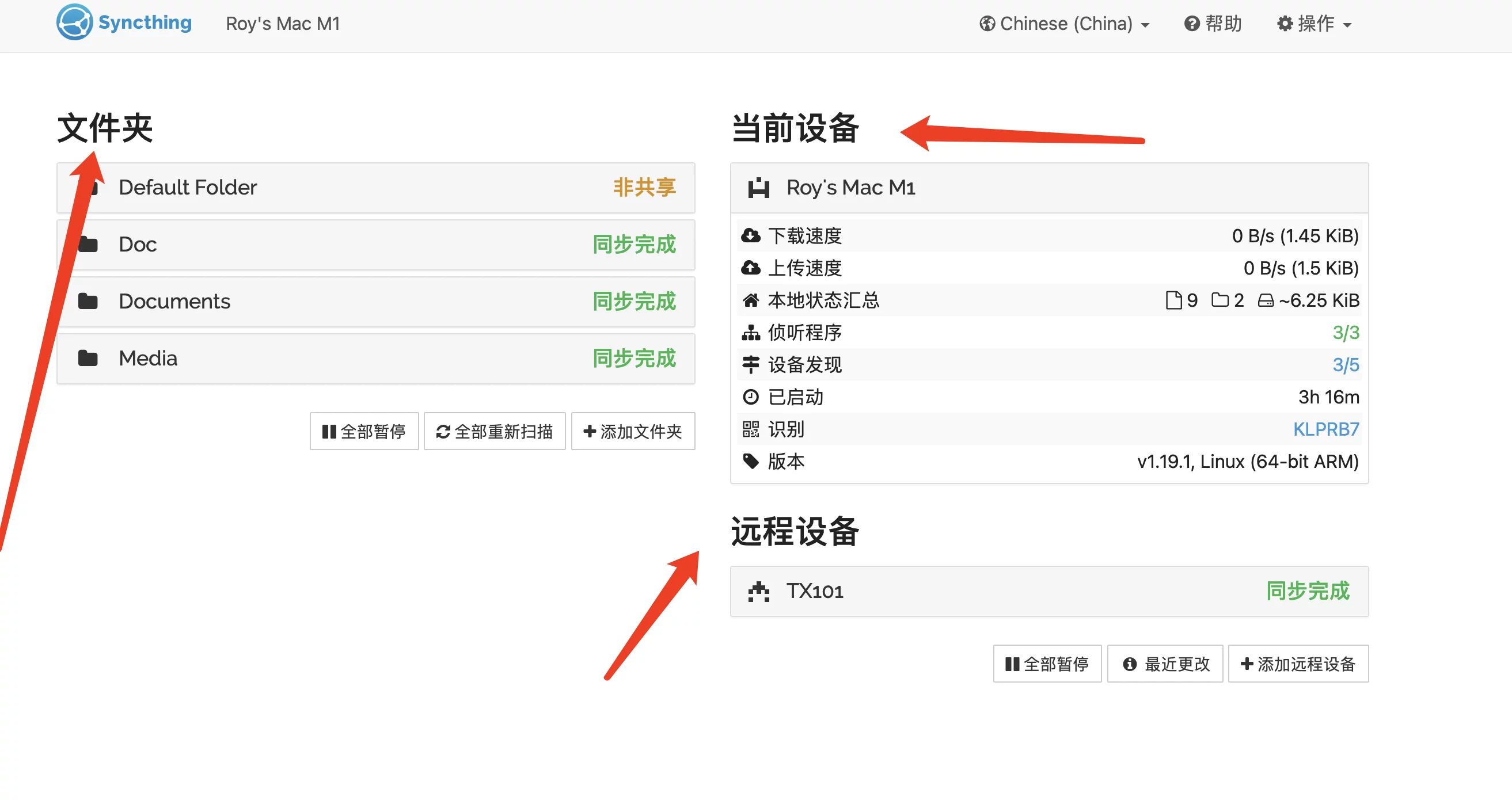
Task: Pause all folders with 全部暂停
Action: [x=364, y=432]
